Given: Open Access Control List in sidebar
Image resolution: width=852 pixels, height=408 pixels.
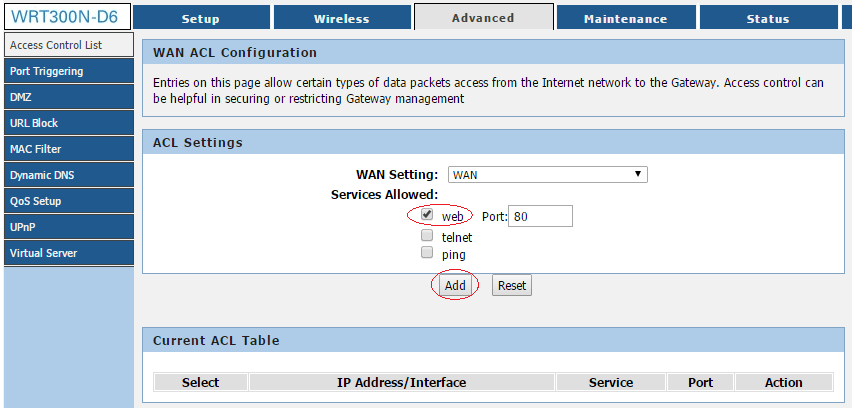Looking at the screenshot, I should (67, 45).
